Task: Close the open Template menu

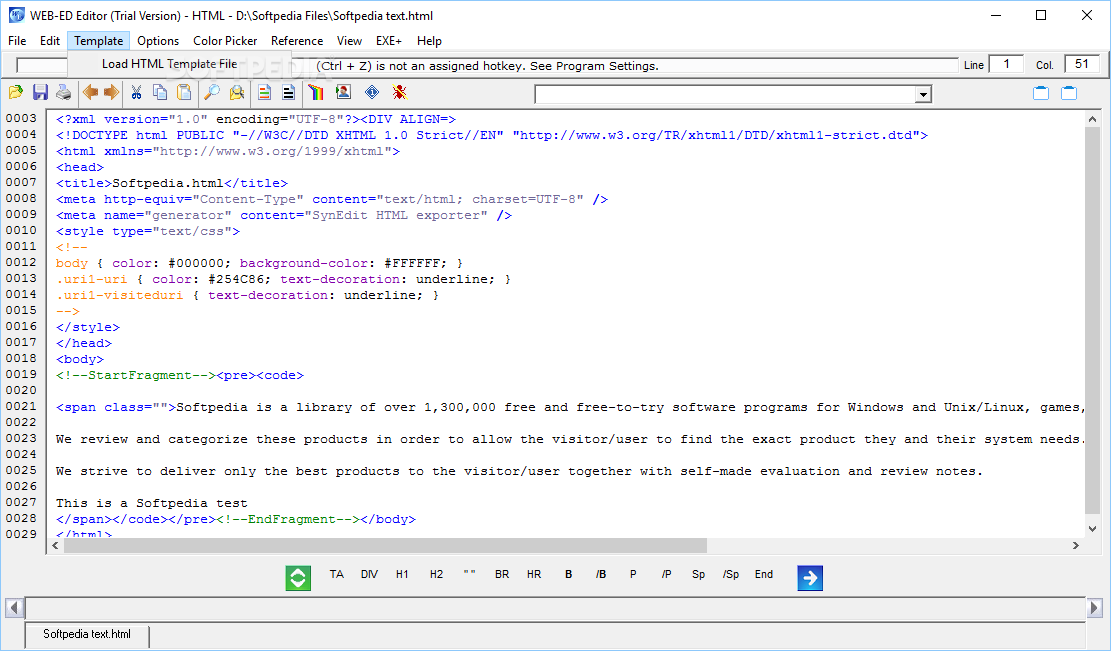Action: tap(98, 41)
